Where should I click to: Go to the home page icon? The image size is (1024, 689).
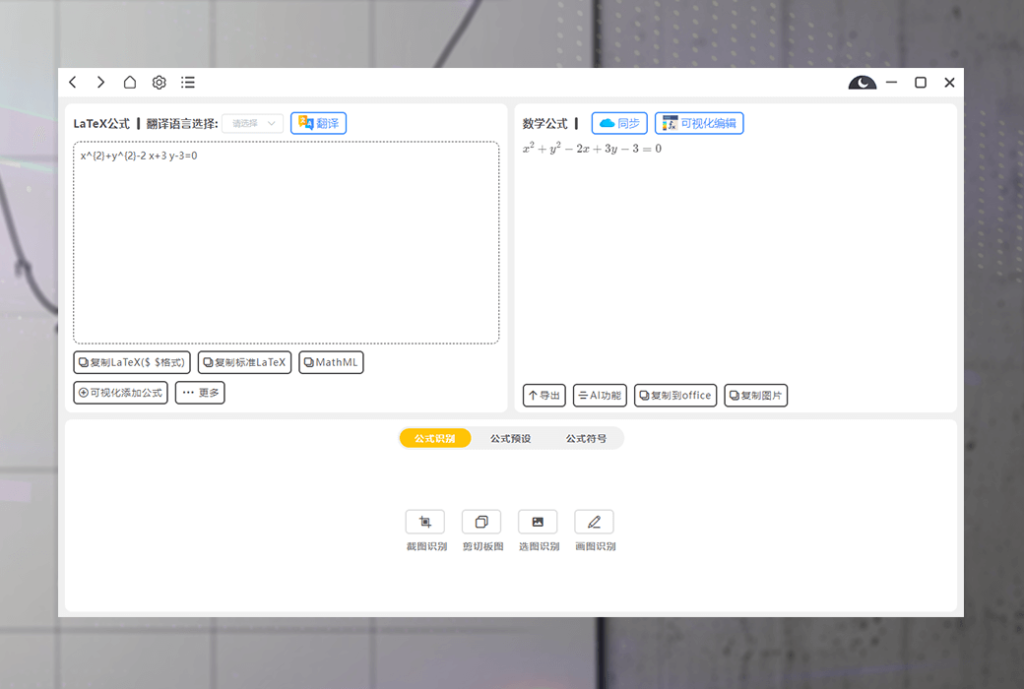[x=130, y=82]
